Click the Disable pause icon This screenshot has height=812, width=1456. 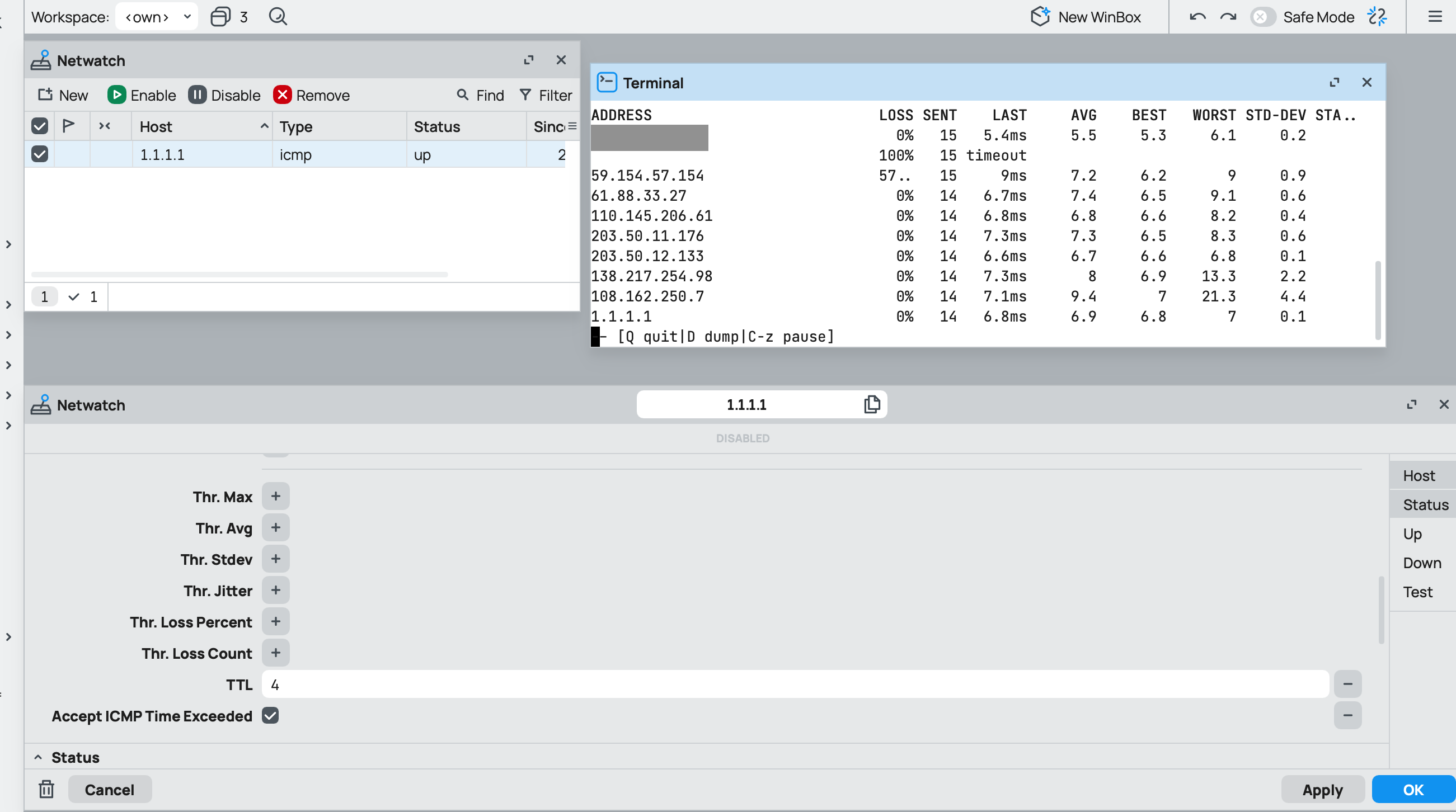(197, 95)
